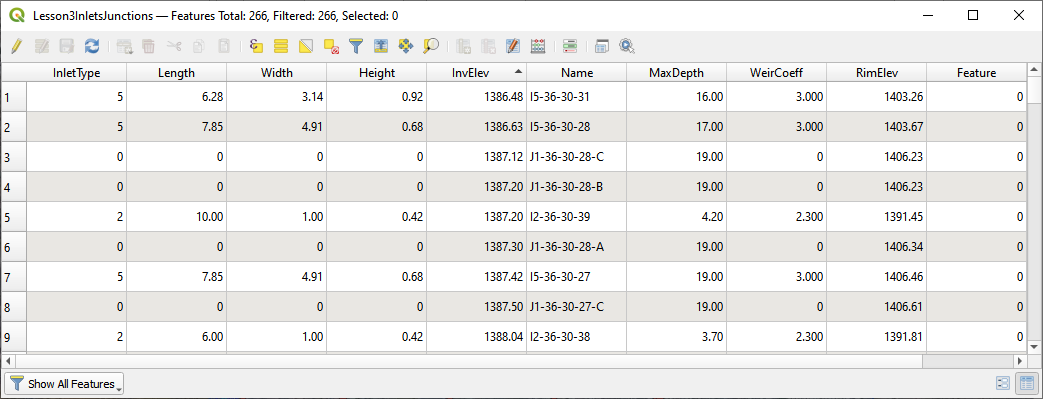
Task: Toggle editing mode with the pencil icon
Action: 17,46
